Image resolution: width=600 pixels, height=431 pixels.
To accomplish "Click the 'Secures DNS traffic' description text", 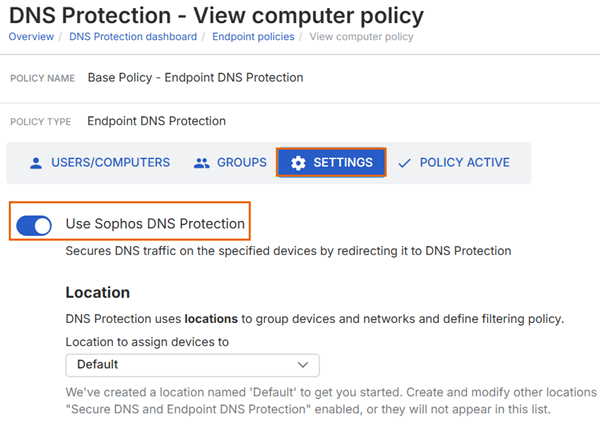I will coord(288,251).
